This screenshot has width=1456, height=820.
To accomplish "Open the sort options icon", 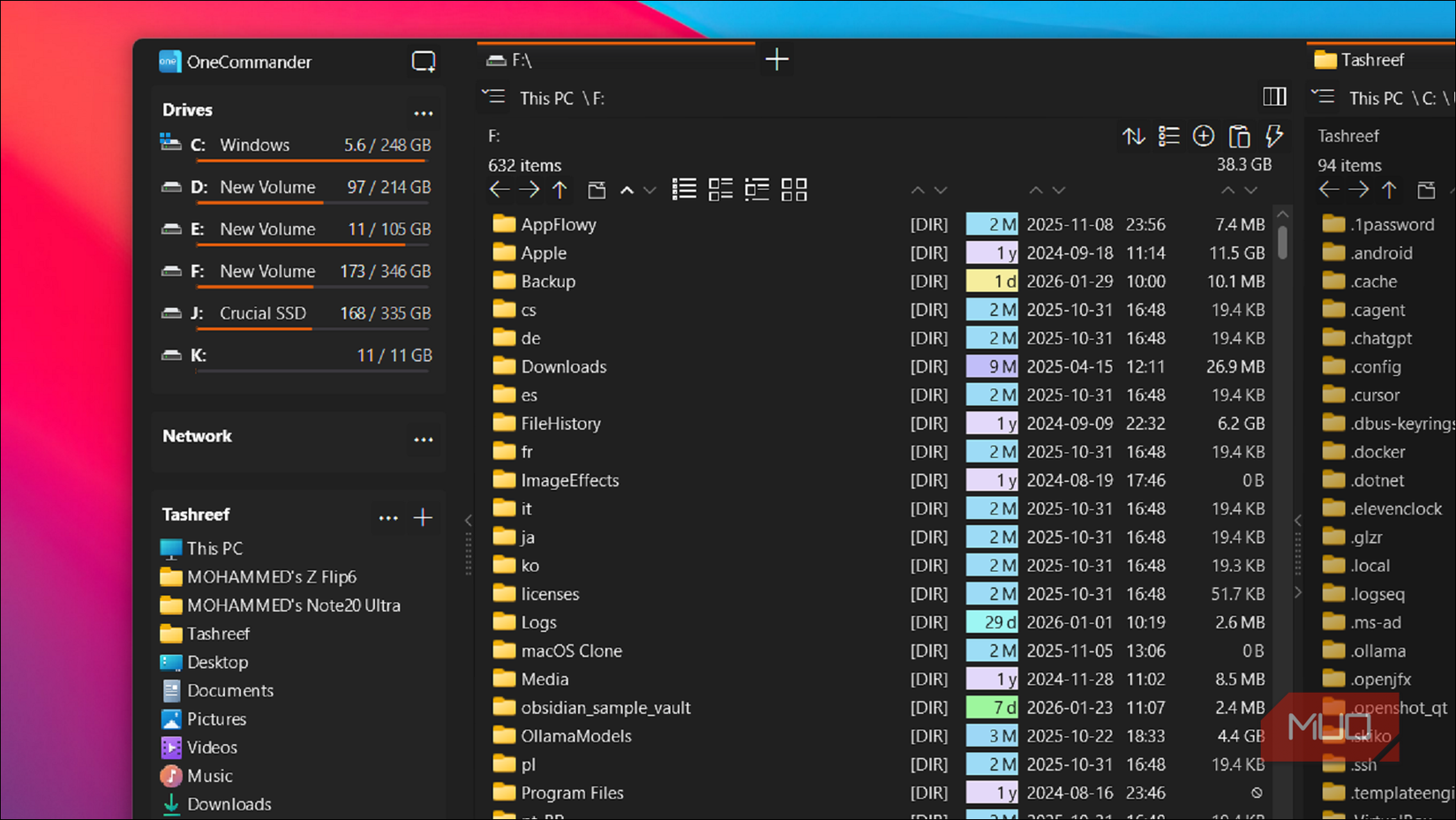I will pyautogui.click(x=1133, y=136).
